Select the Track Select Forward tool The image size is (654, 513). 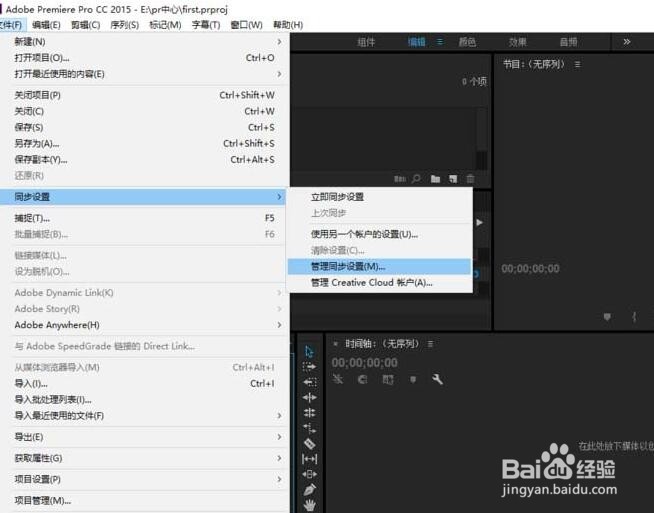click(309, 367)
